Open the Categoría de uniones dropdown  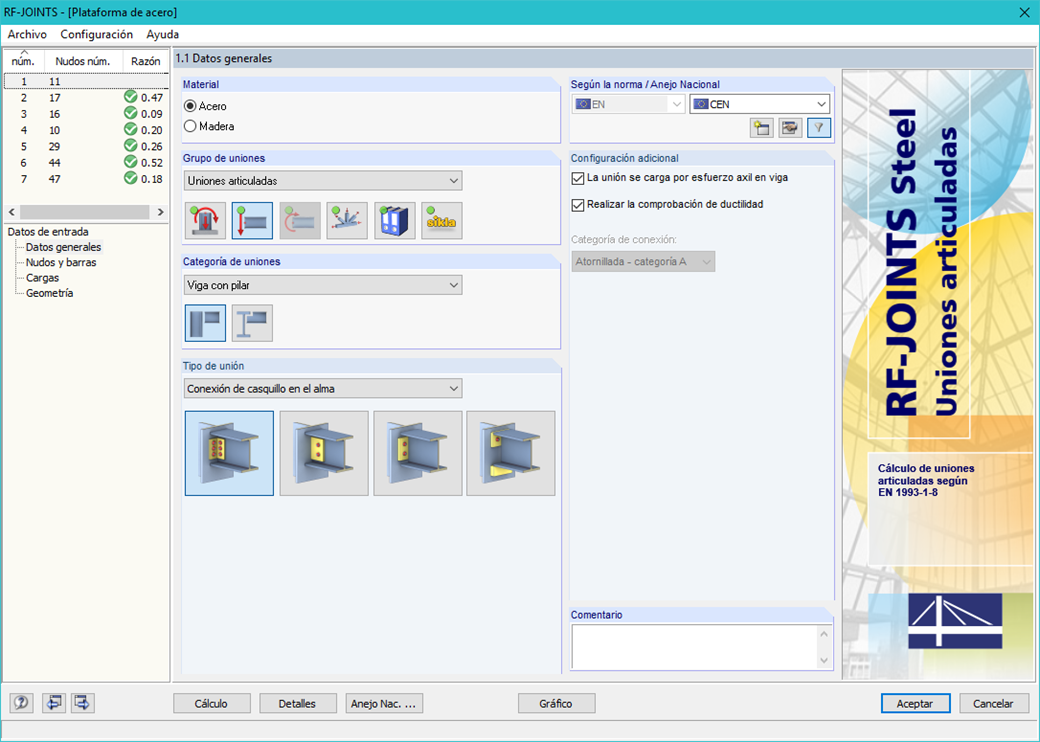(x=451, y=284)
